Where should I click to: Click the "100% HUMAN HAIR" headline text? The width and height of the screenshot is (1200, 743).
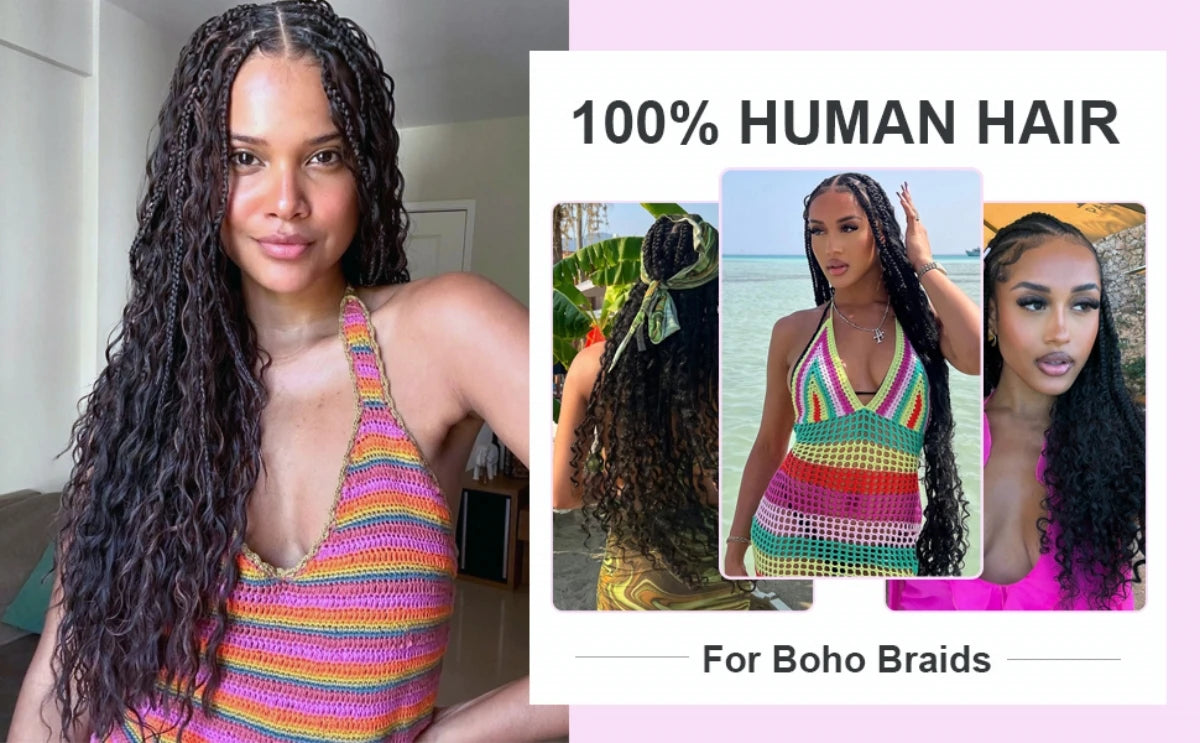tap(846, 124)
